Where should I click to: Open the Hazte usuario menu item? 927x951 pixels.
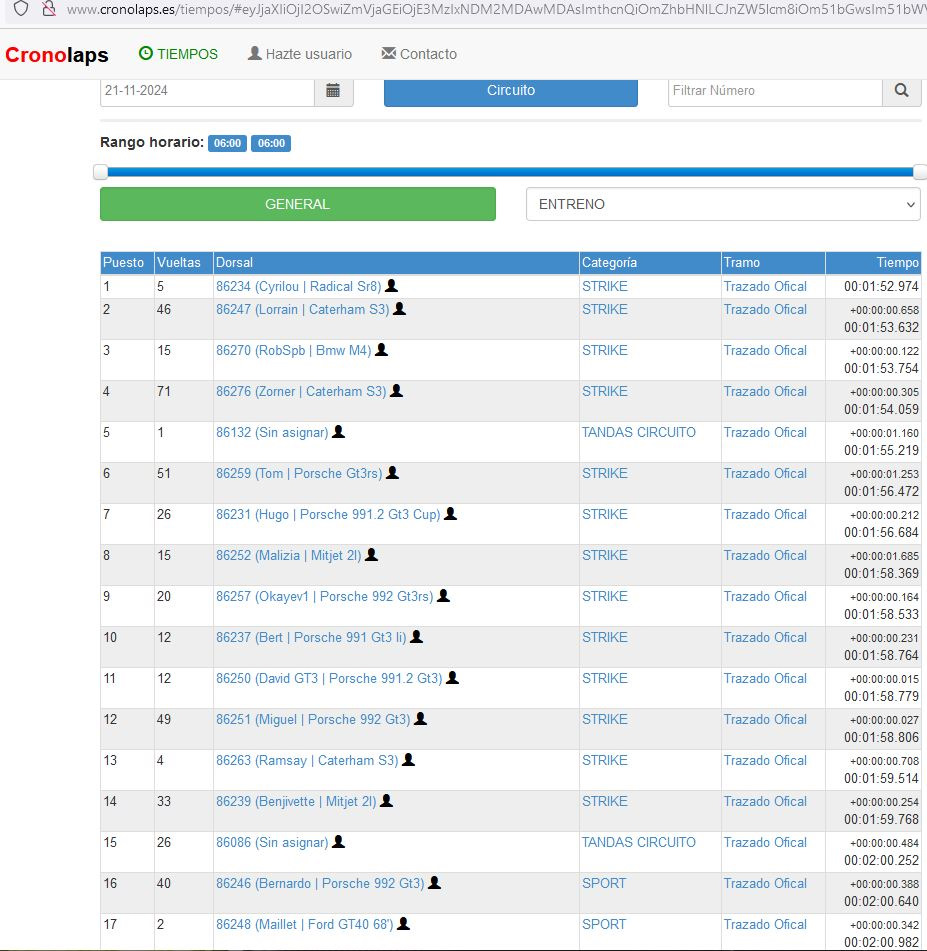coord(300,54)
